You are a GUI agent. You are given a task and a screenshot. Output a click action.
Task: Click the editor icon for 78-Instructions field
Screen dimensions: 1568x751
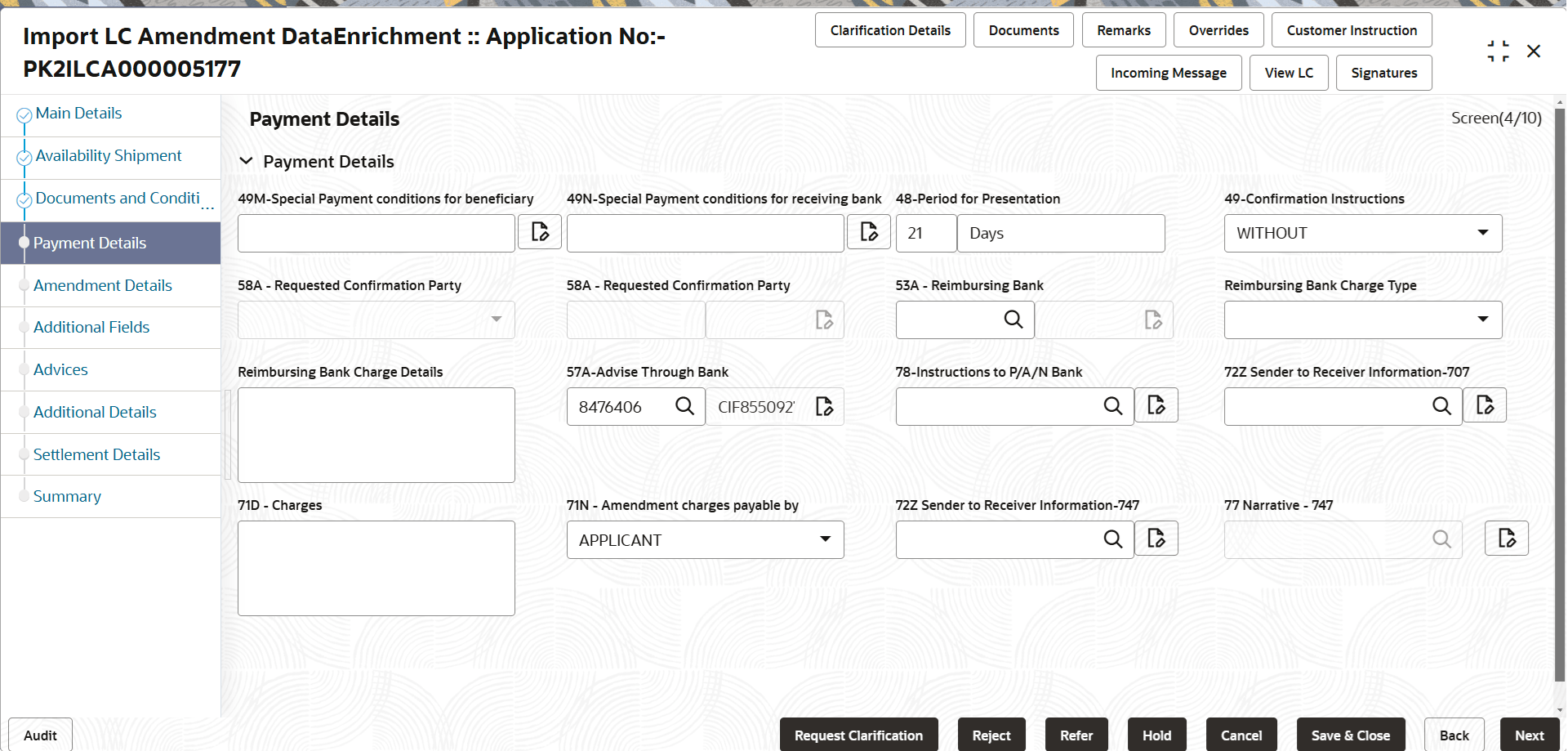1156,405
